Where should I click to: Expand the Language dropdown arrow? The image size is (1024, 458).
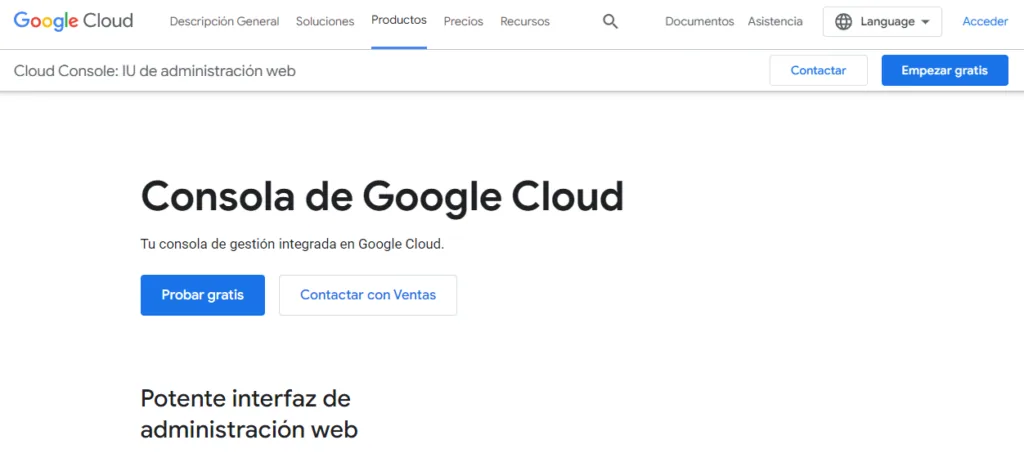point(925,22)
